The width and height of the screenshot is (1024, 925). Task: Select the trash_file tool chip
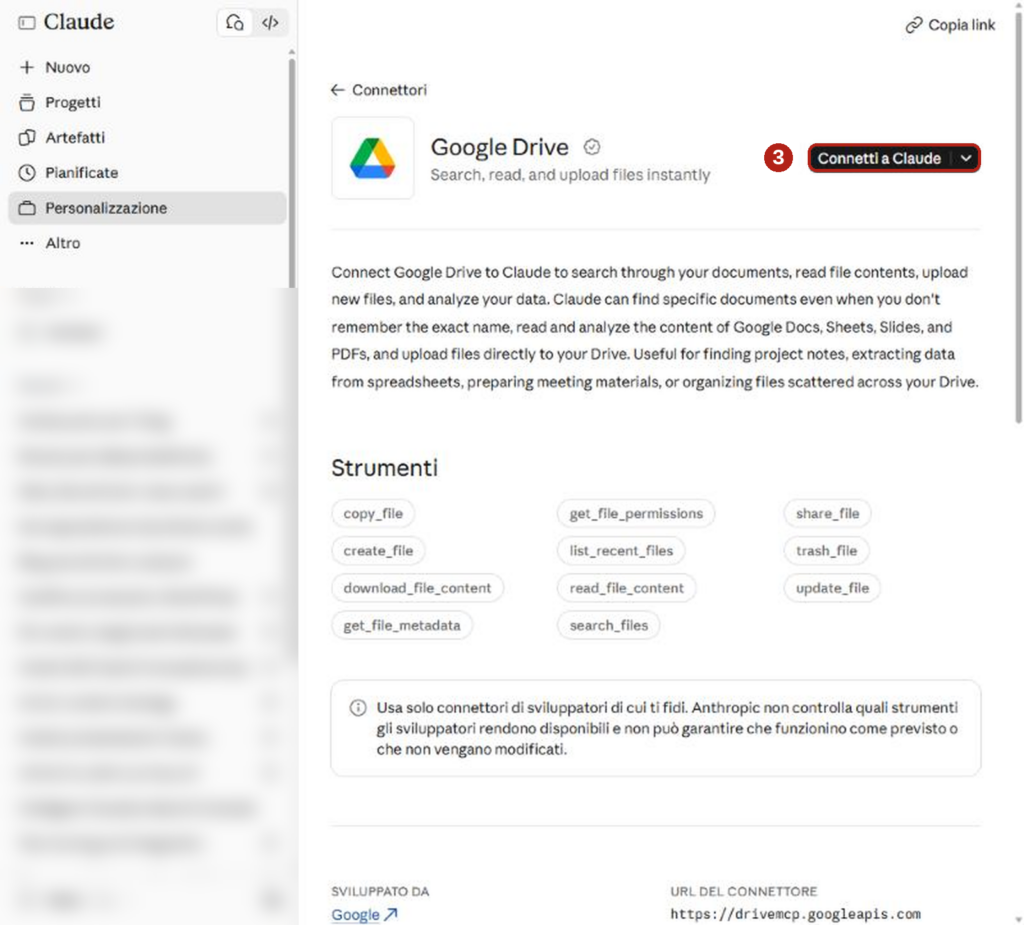[x=826, y=551]
